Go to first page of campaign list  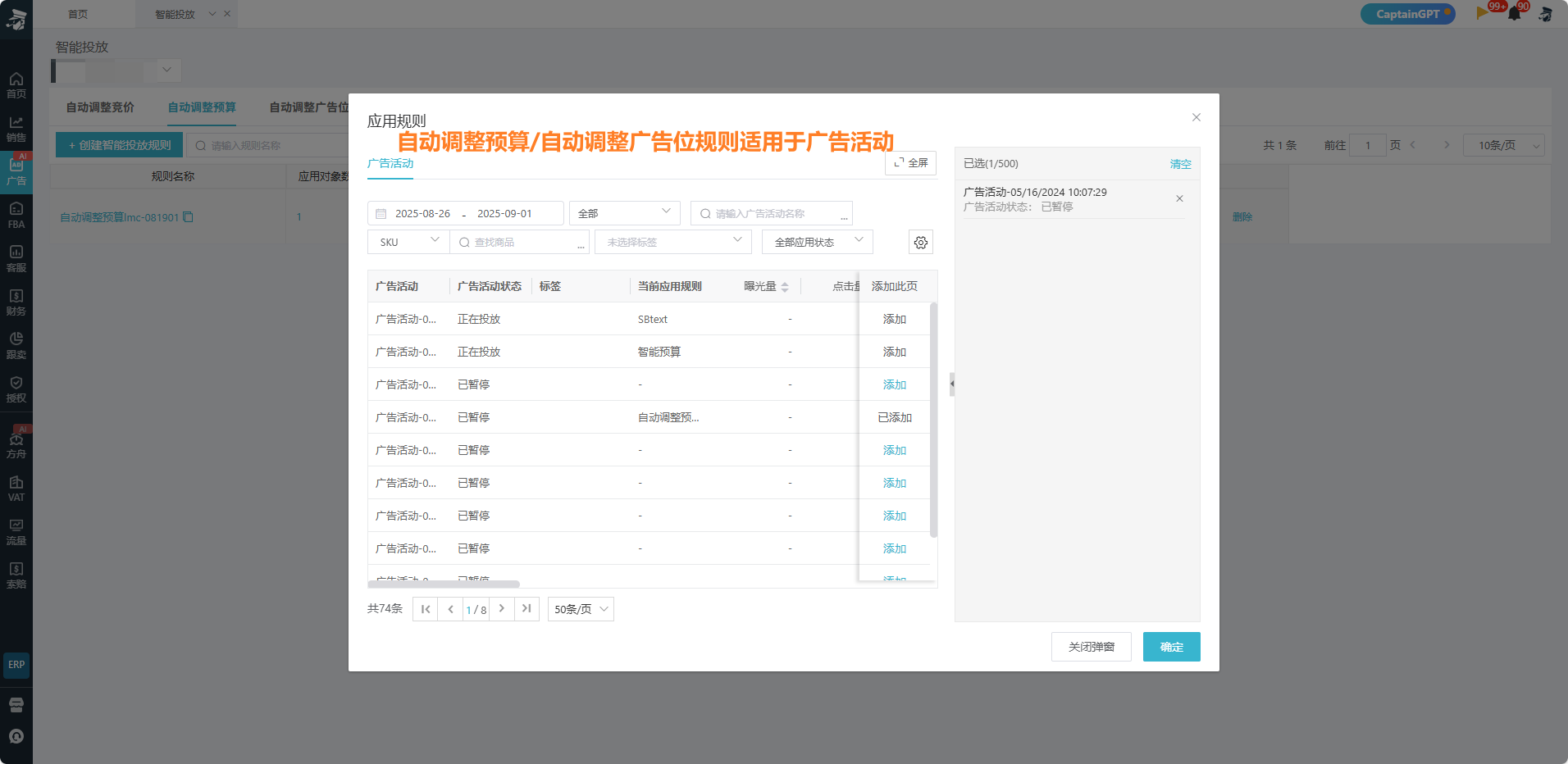[x=426, y=609]
